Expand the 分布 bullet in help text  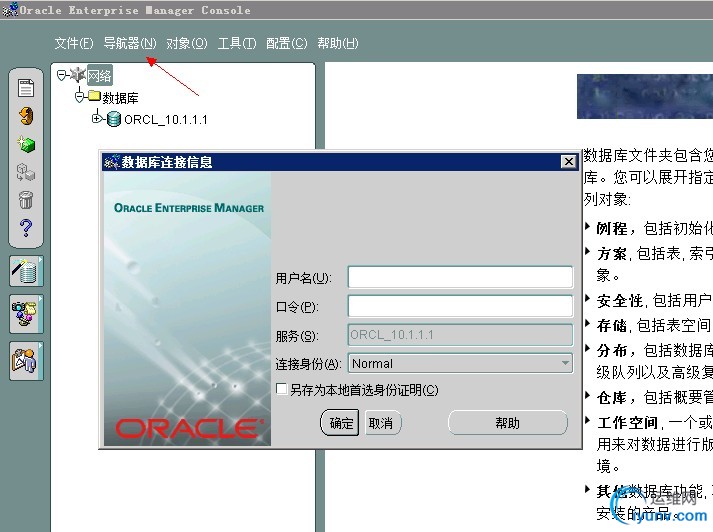coord(587,348)
